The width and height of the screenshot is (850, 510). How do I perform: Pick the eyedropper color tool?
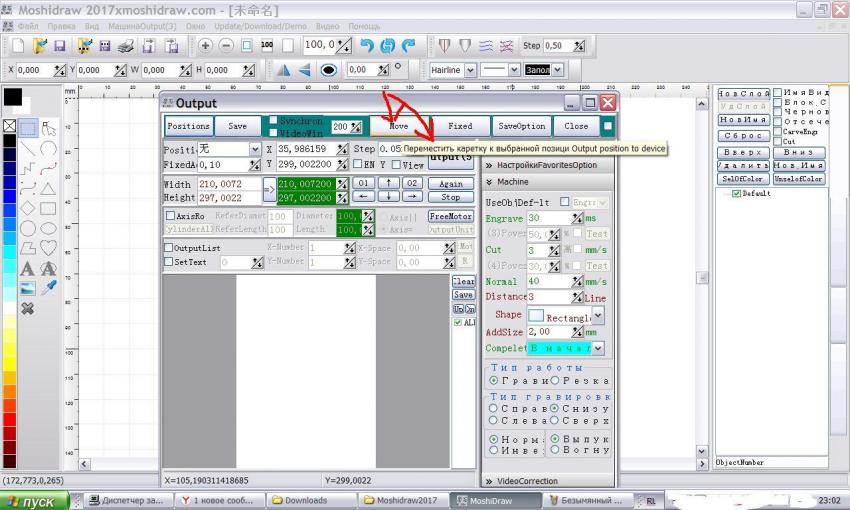coord(48,288)
